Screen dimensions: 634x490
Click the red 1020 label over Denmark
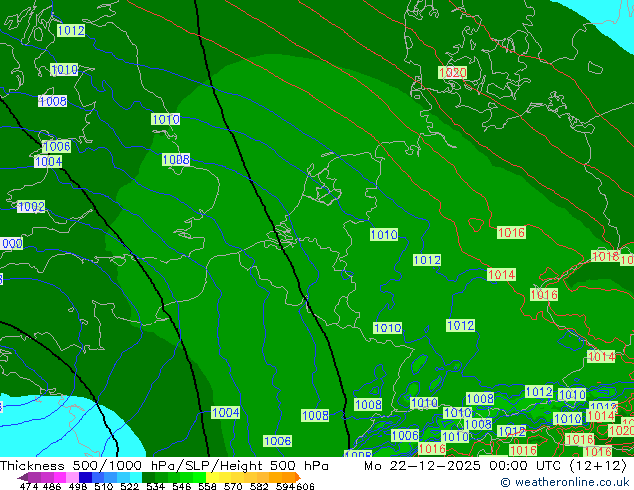pyautogui.click(x=453, y=73)
